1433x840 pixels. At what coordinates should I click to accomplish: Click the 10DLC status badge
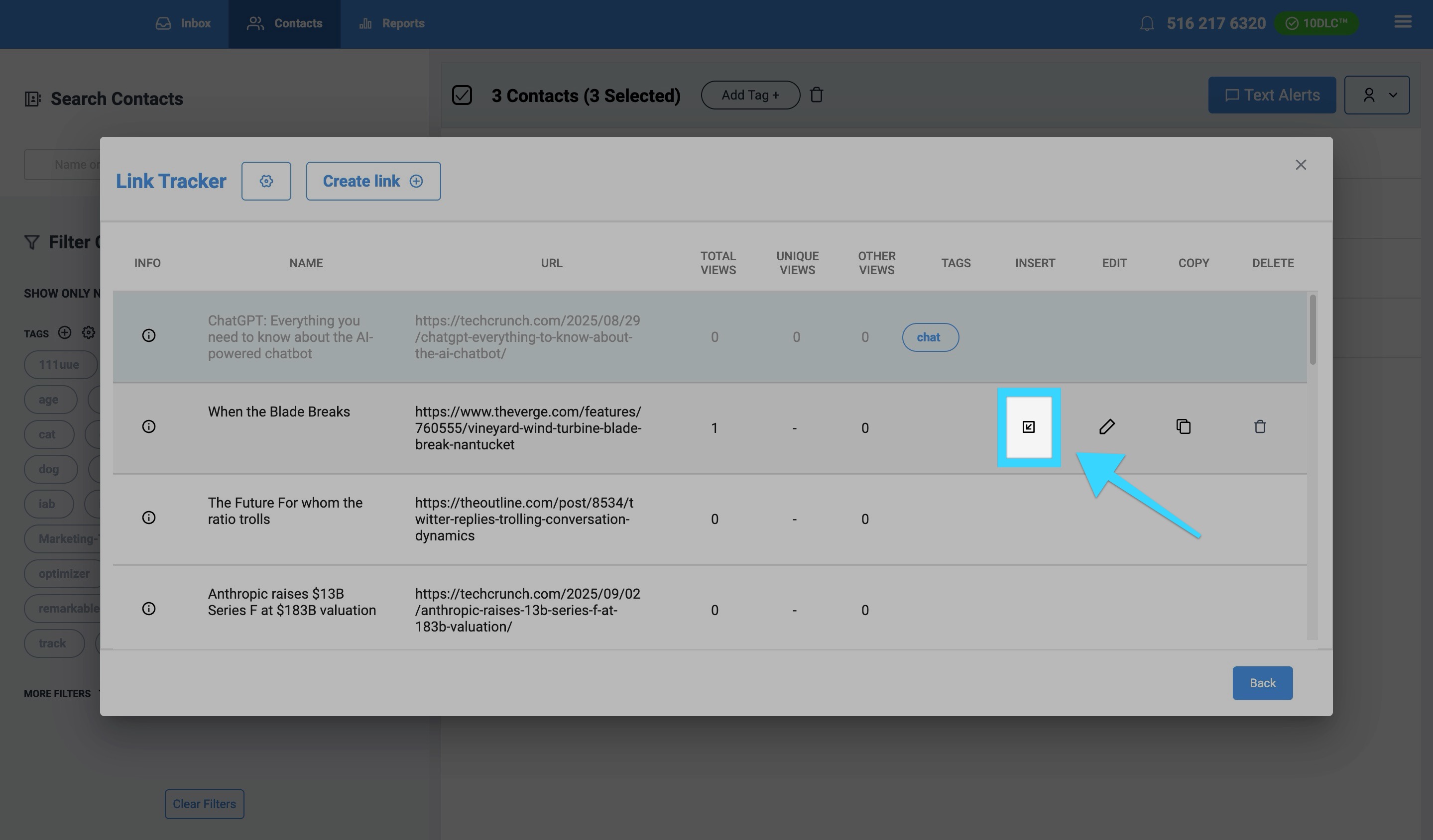click(1316, 23)
